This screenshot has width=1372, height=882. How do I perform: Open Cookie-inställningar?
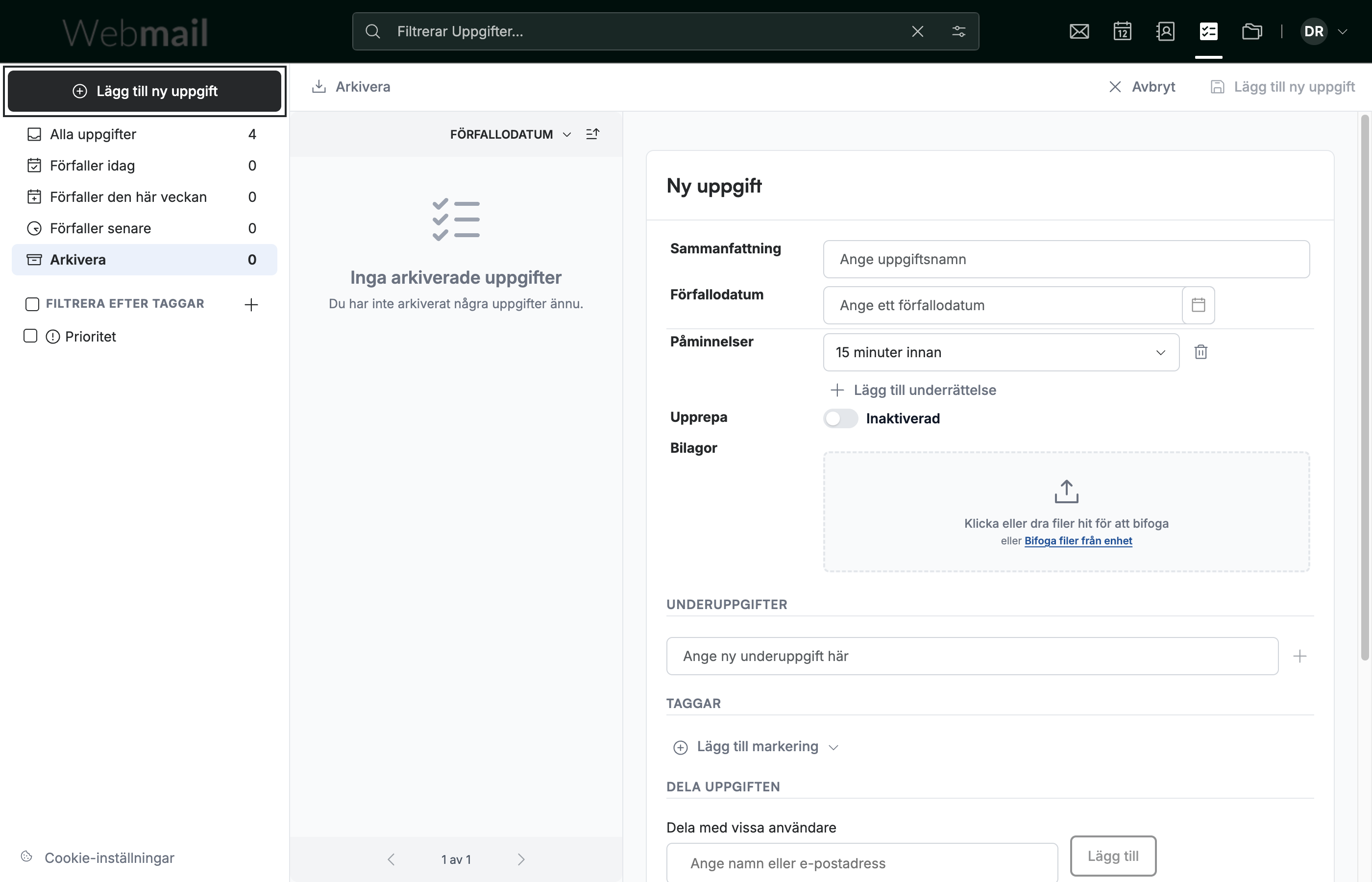click(x=98, y=857)
